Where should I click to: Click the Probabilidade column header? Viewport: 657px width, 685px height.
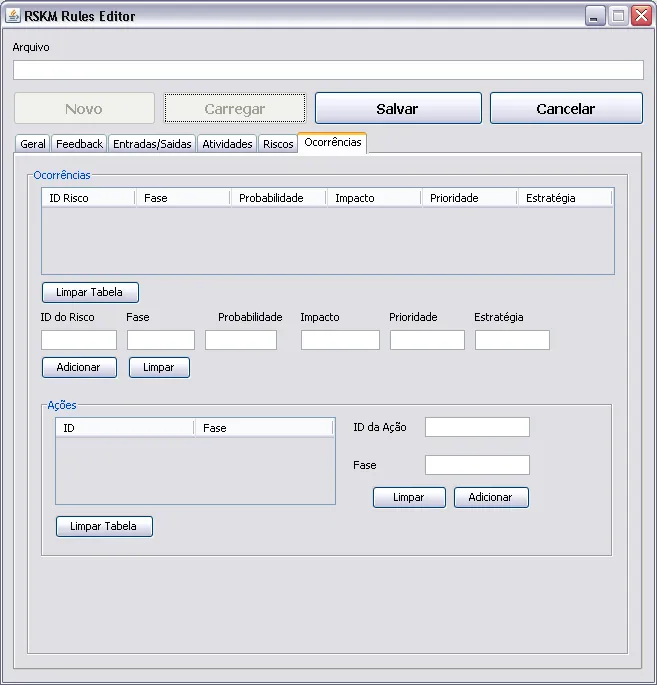coord(279,198)
